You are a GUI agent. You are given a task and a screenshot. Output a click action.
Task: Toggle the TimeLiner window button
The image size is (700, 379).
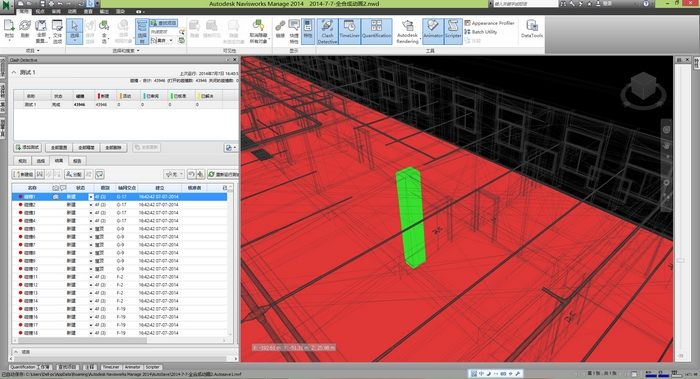349,31
